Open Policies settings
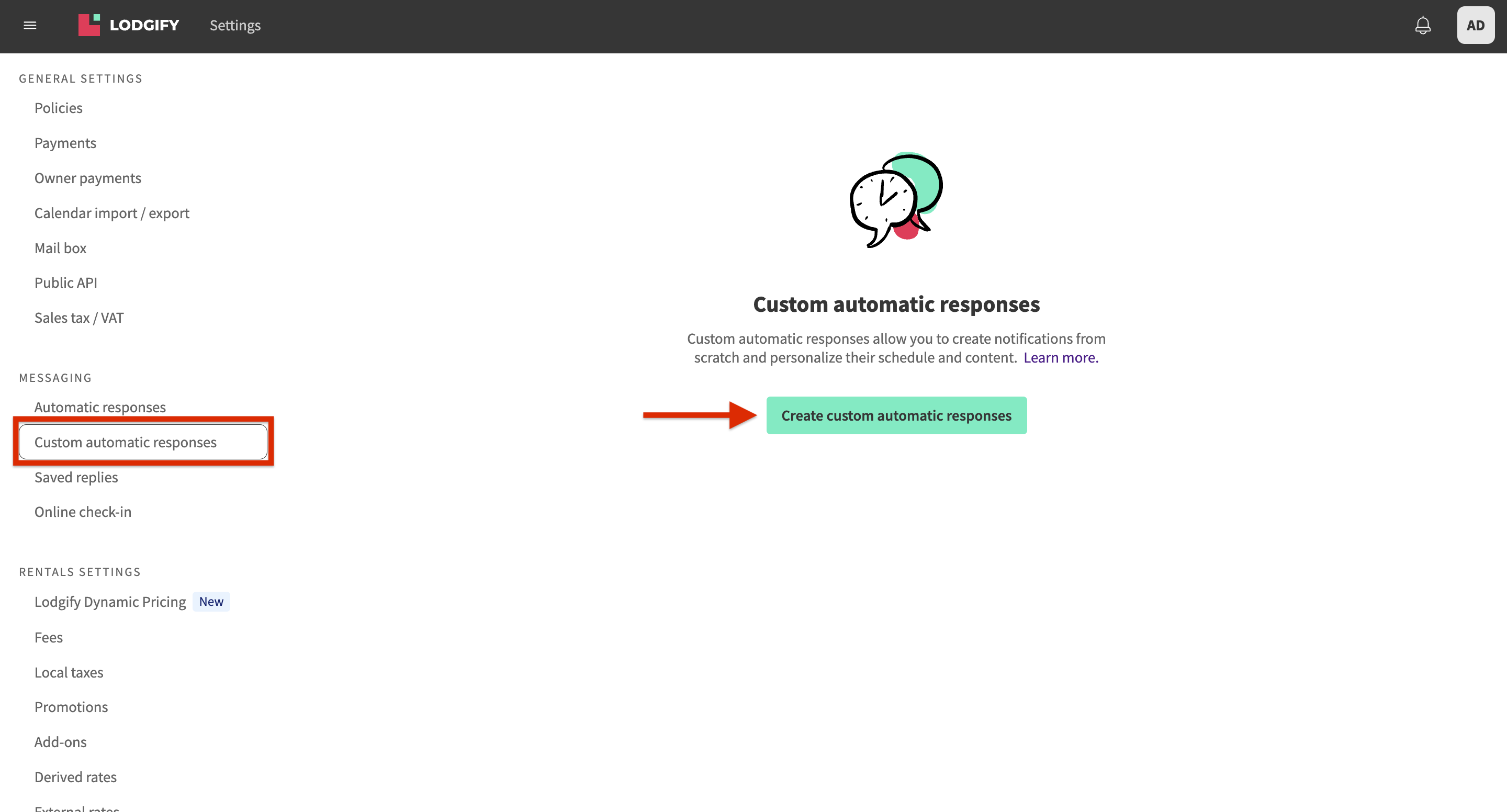 59,108
